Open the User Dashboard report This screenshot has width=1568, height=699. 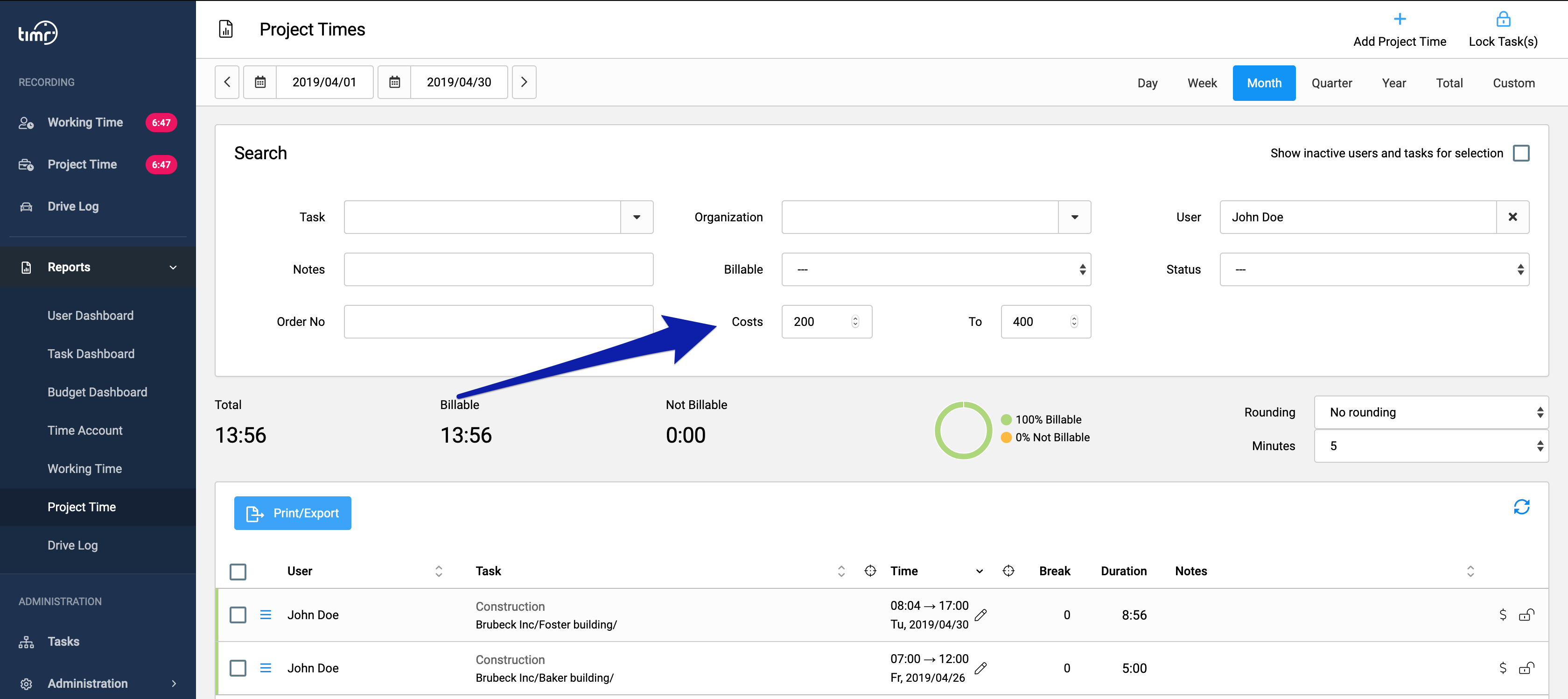[x=91, y=315]
